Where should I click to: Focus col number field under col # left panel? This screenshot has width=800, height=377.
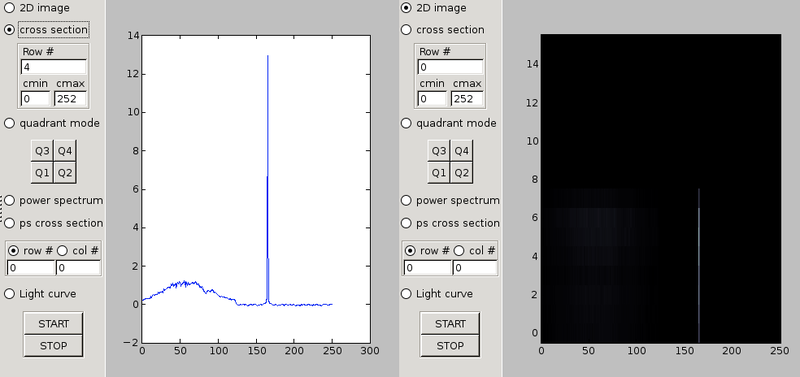coord(78,267)
